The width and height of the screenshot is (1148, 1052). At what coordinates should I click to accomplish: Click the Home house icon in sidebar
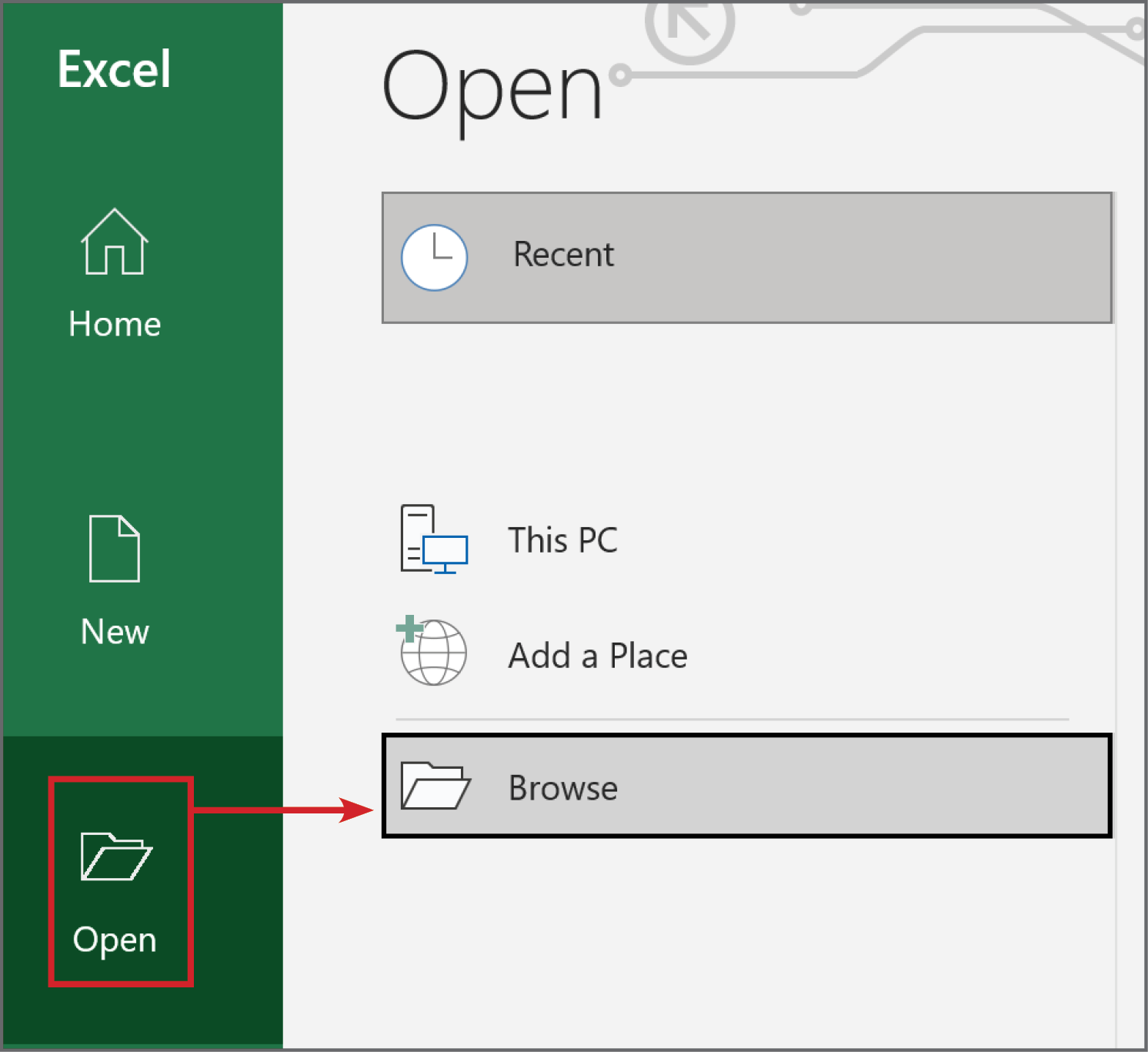115,242
